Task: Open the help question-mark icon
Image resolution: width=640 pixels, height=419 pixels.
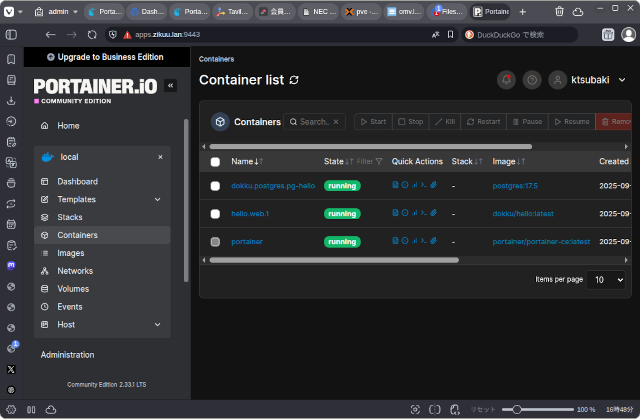Action: tap(532, 80)
